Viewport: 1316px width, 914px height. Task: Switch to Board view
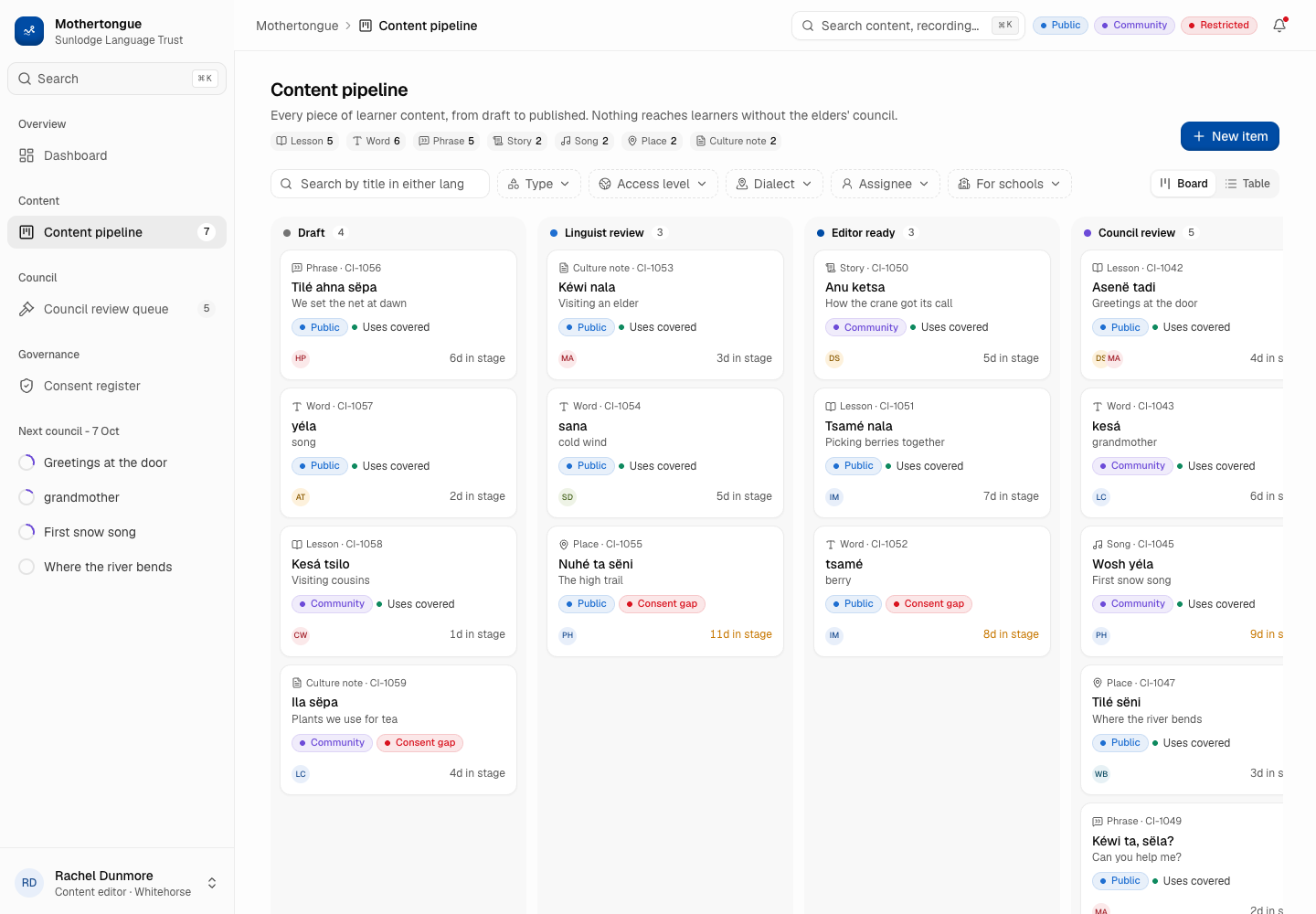pyautogui.click(x=1183, y=184)
